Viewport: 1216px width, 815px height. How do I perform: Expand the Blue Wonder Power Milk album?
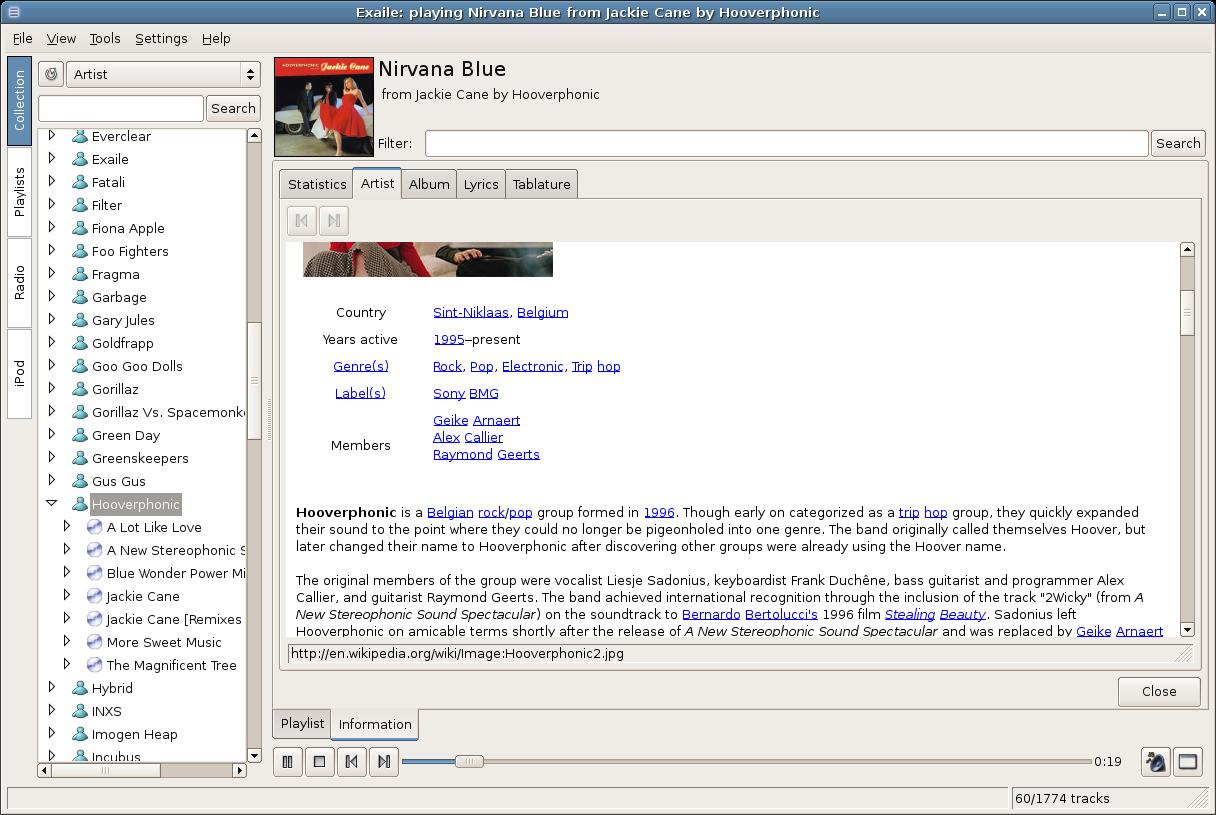point(67,573)
